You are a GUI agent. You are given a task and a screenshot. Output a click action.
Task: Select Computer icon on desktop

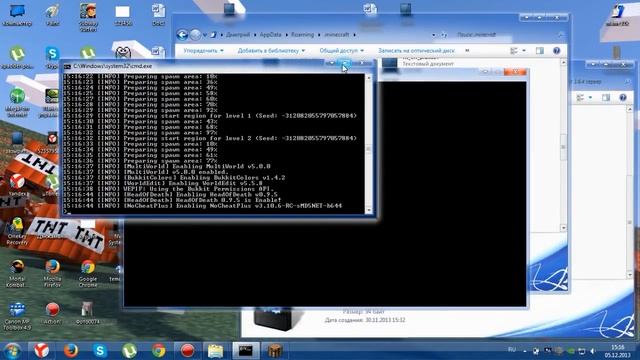pyautogui.click(x=17, y=16)
